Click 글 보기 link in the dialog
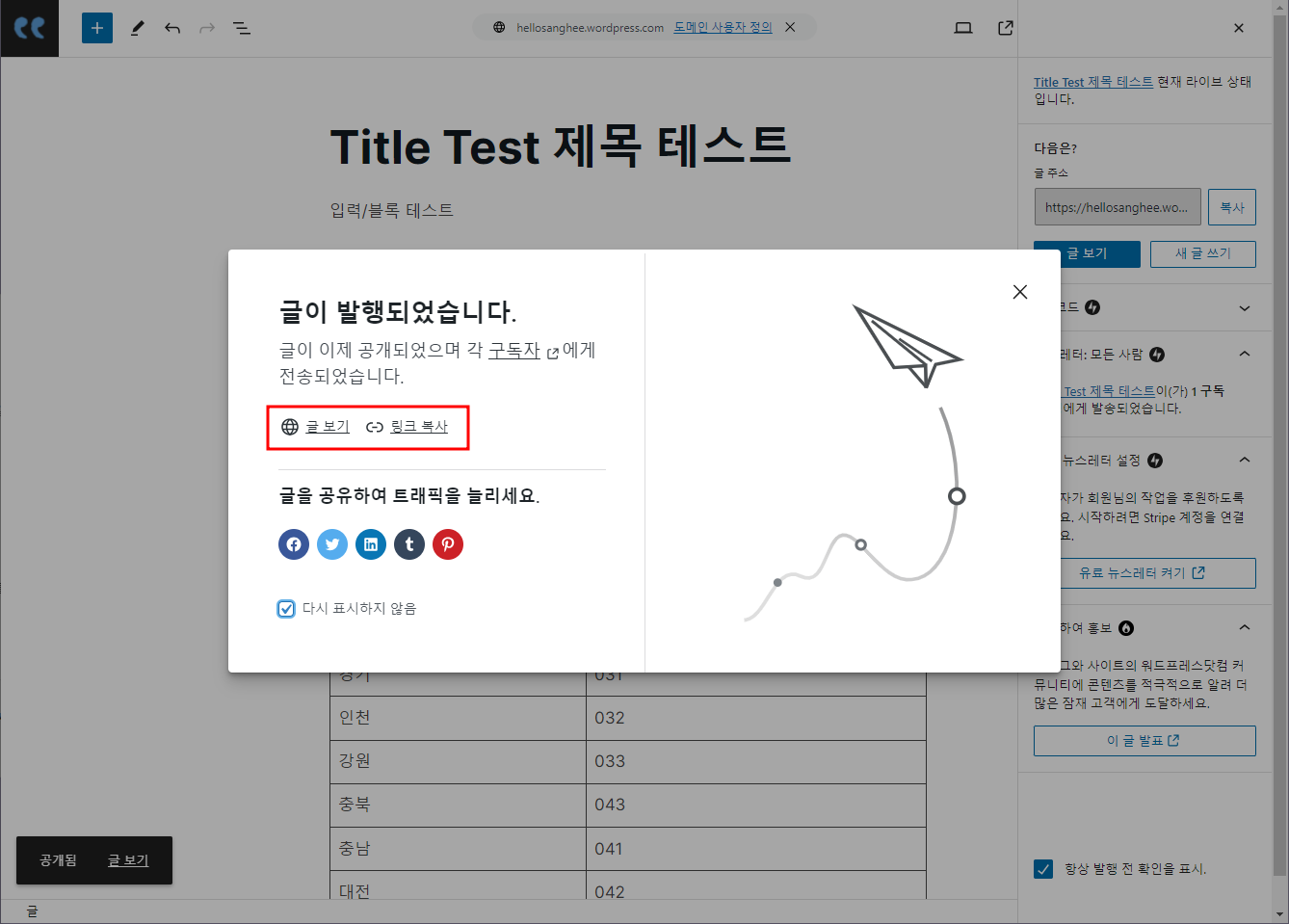 328,426
